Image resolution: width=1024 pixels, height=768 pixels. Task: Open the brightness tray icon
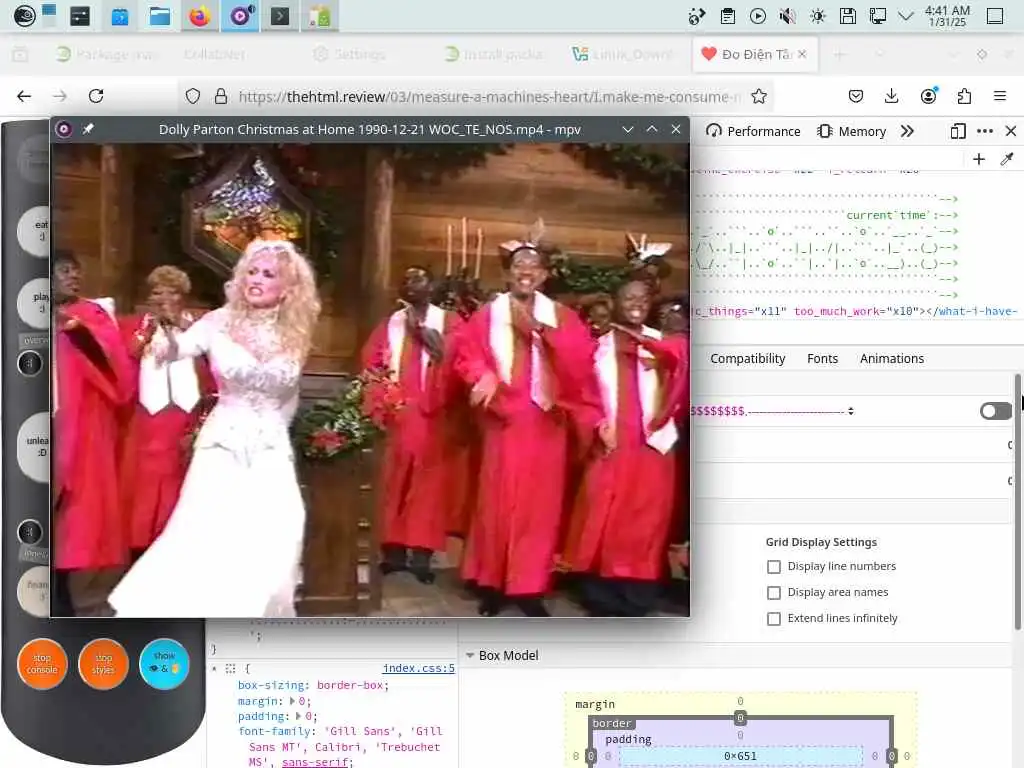(818, 16)
